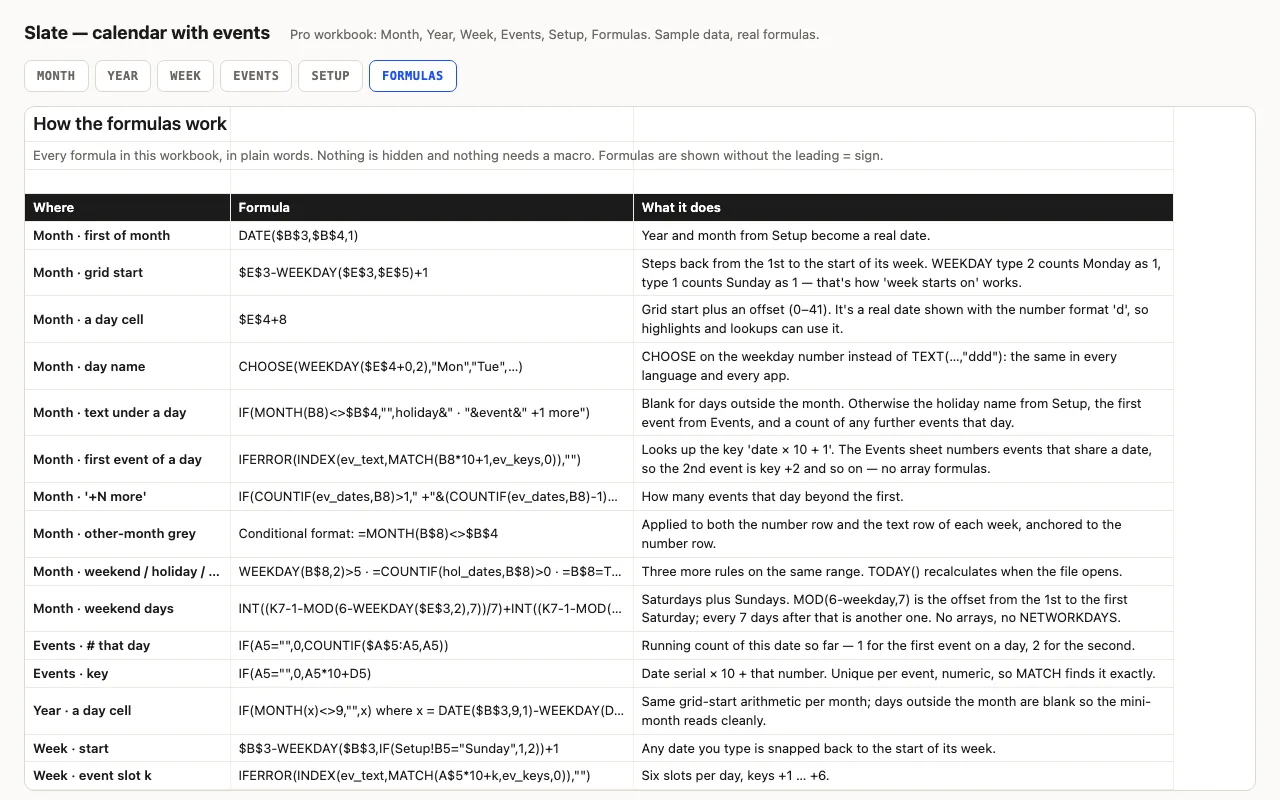Select the 'Month · grid start' cell
This screenshot has height=800, width=1280.
(x=128, y=272)
